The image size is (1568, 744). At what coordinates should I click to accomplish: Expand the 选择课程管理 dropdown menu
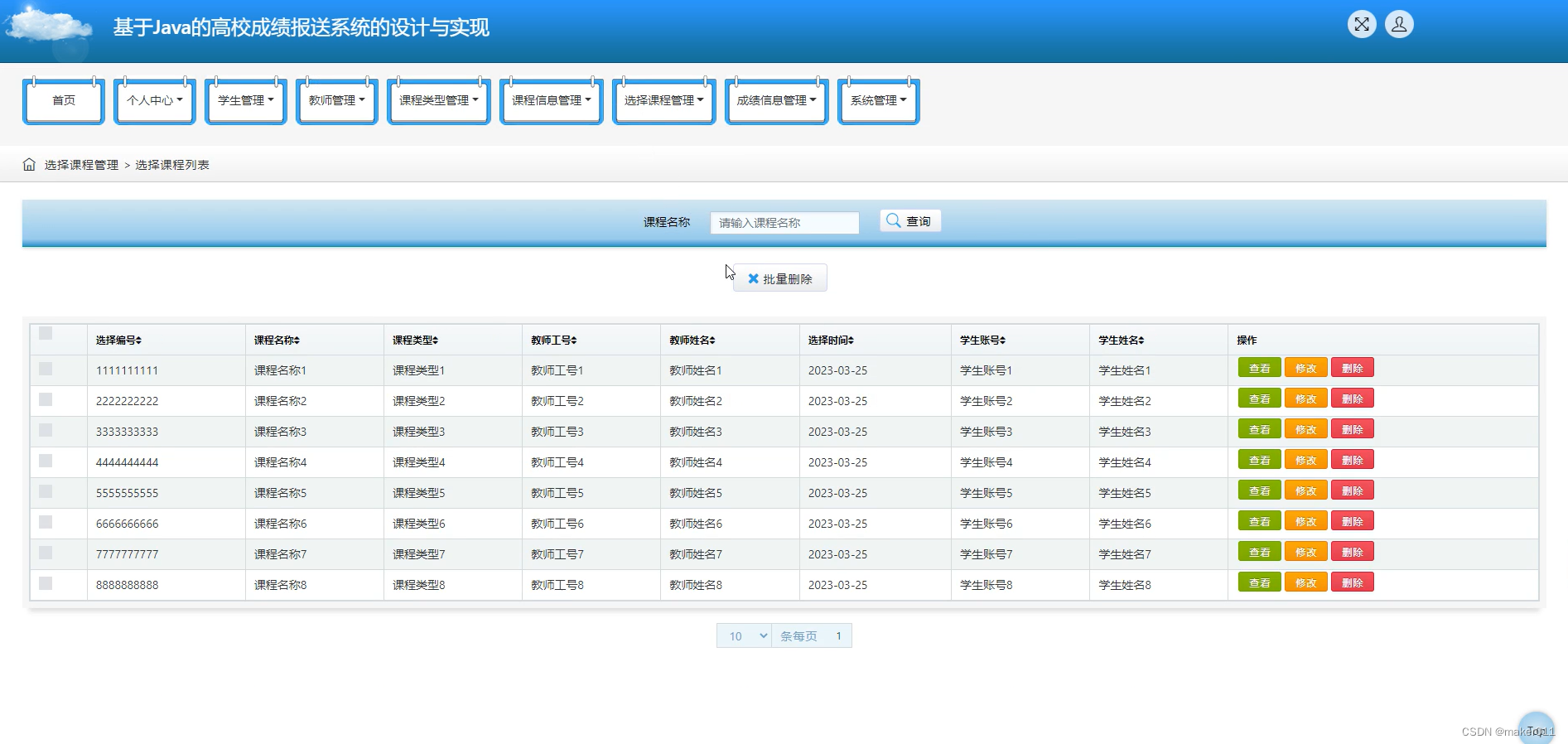[664, 101]
